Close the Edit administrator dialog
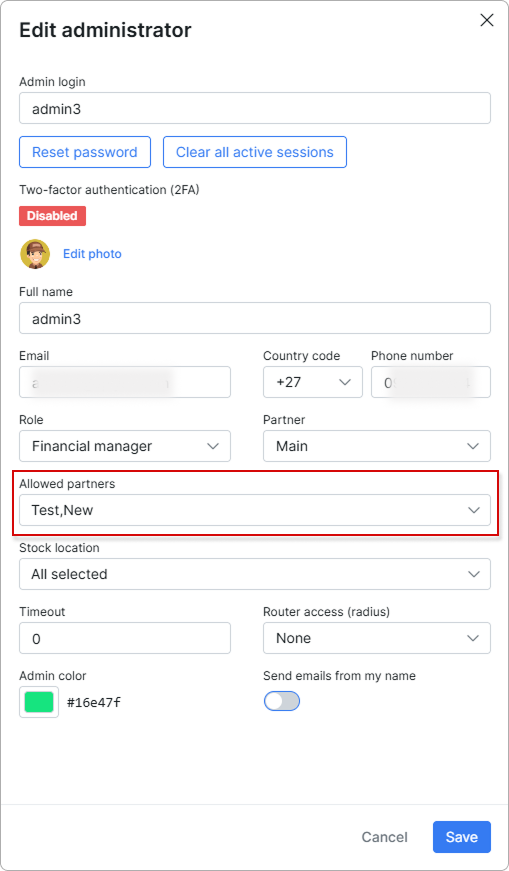 (x=487, y=21)
